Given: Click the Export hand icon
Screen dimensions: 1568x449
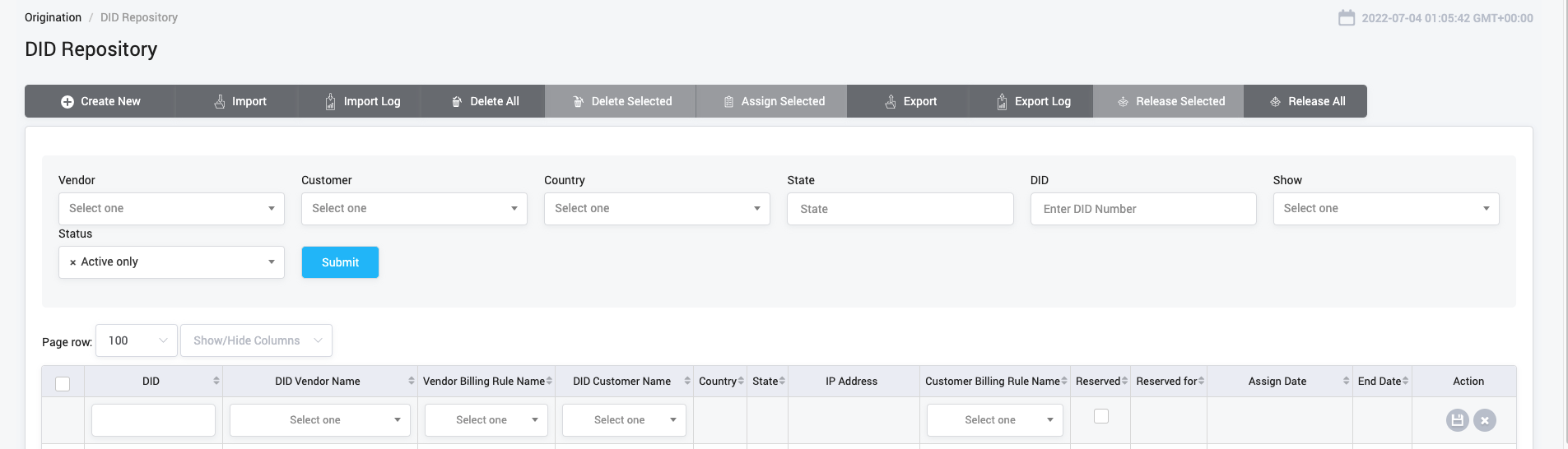Looking at the screenshot, I should (x=891, y=102).
